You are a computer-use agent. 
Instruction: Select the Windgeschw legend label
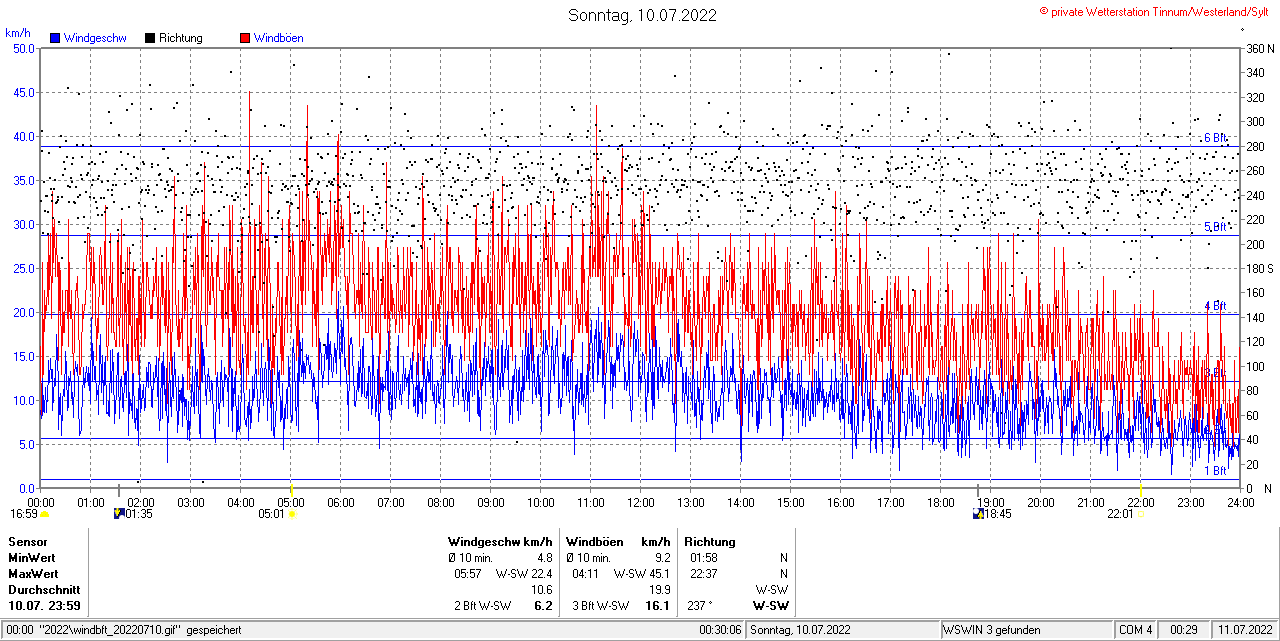point(94,38)
